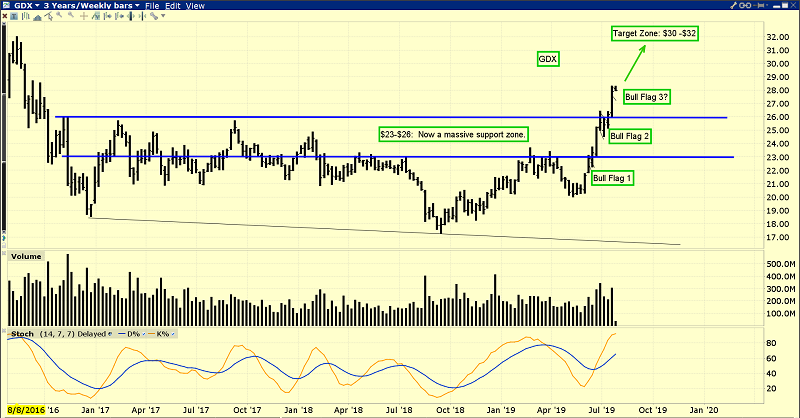
Task: Open the View menu
Action: point(195,6)
